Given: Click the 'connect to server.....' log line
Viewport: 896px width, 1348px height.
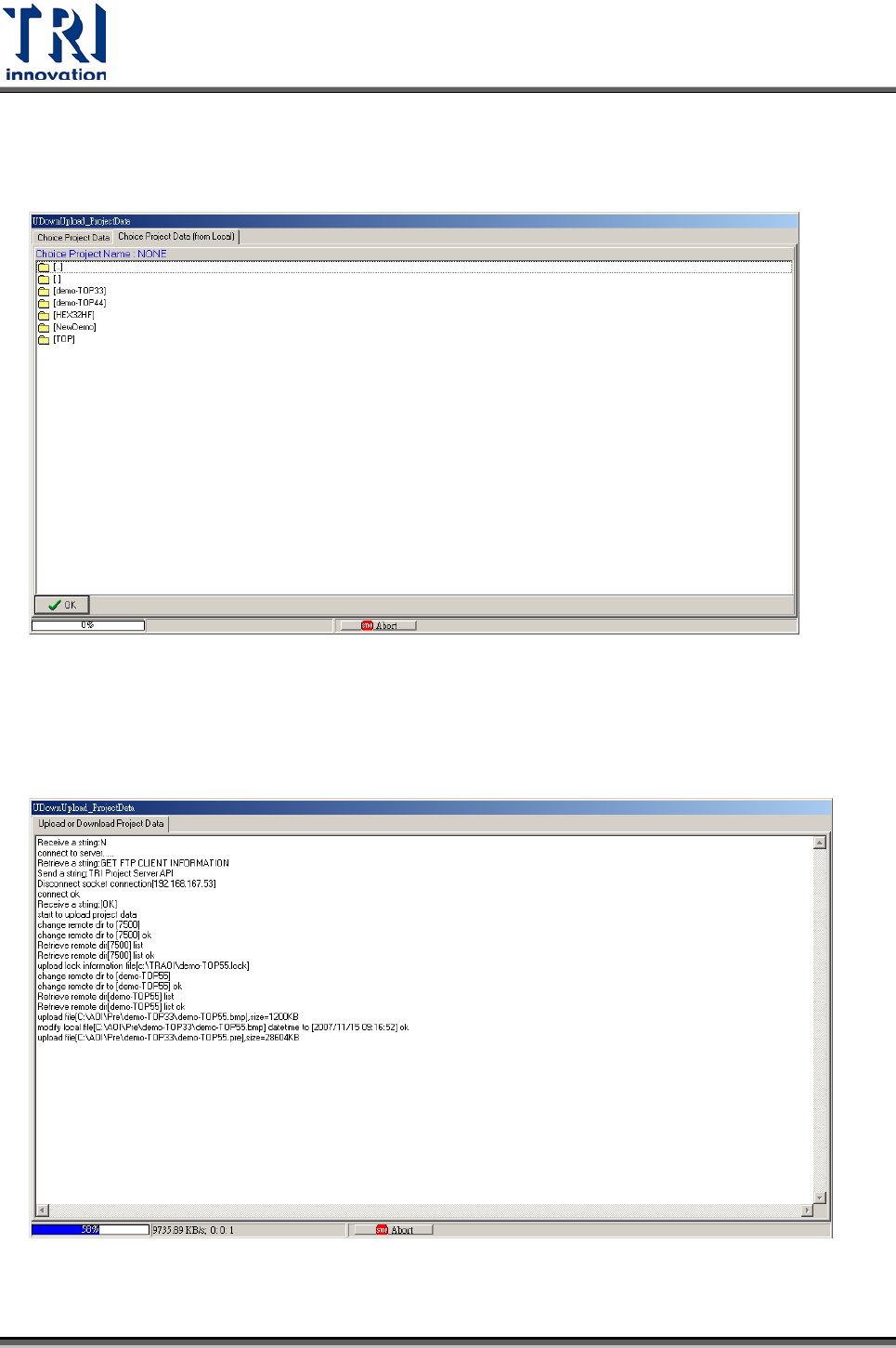Looking at the screenshot, I should (x=75, y=853).
